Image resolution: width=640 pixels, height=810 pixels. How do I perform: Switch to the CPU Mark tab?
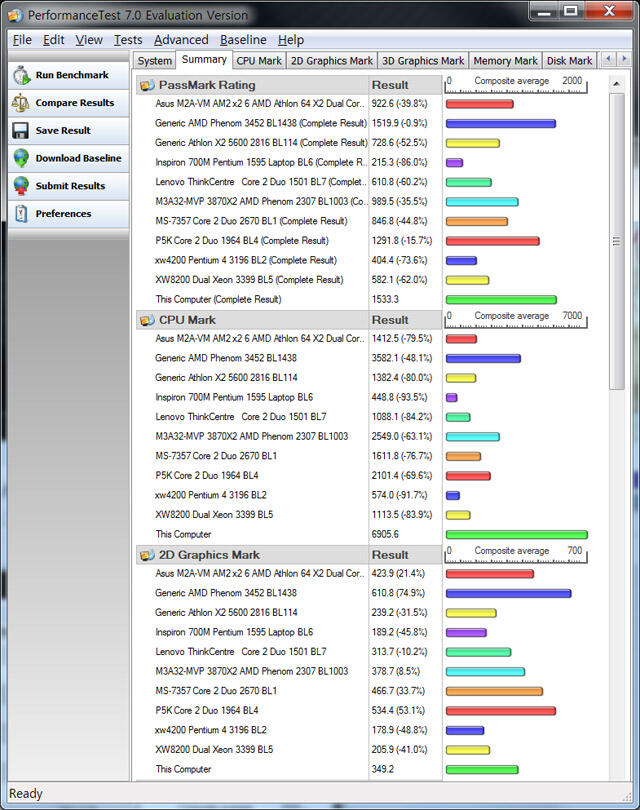pyautogui.click(x=259, y=61)
